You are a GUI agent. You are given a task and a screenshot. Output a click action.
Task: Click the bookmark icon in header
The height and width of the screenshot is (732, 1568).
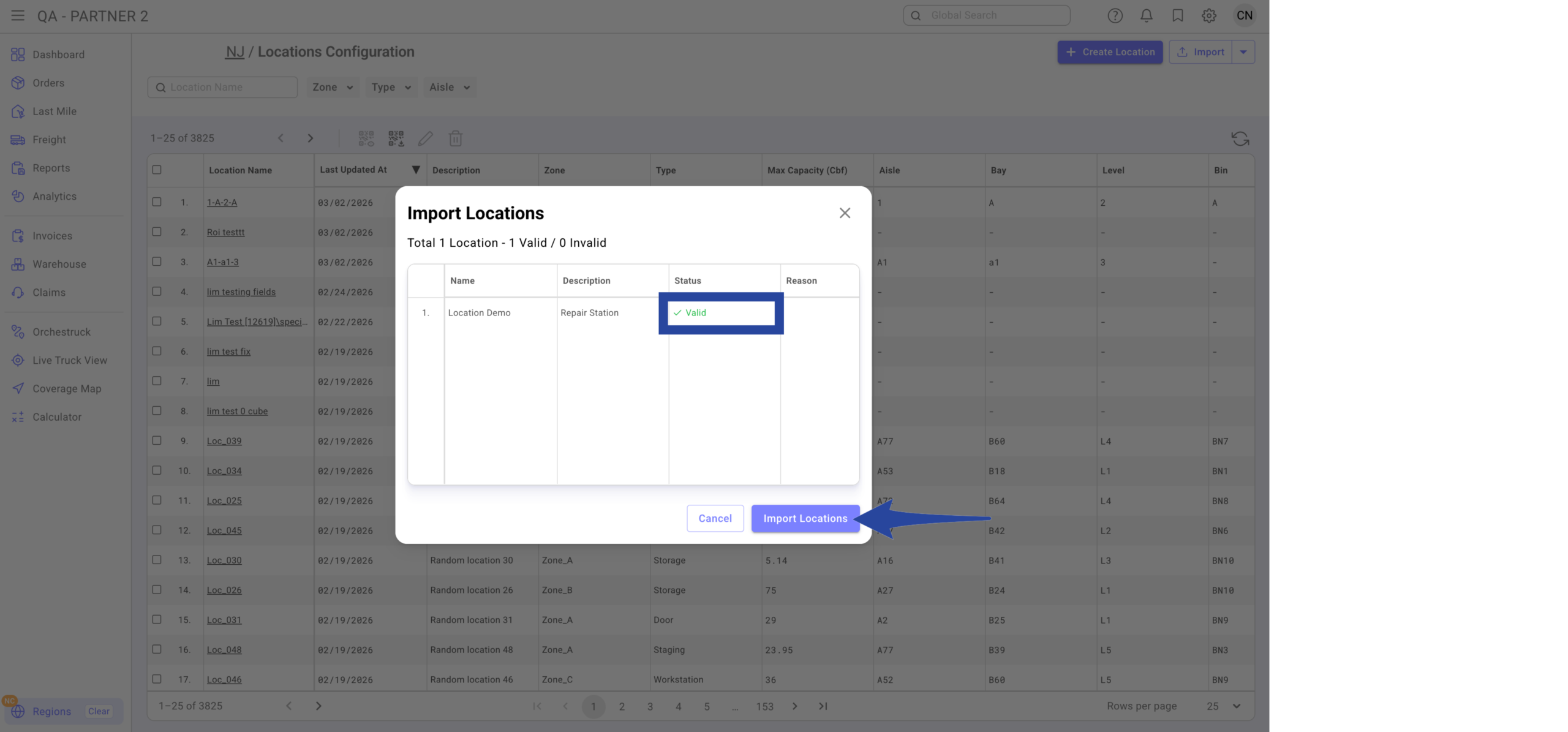[x=1177, y=15]
